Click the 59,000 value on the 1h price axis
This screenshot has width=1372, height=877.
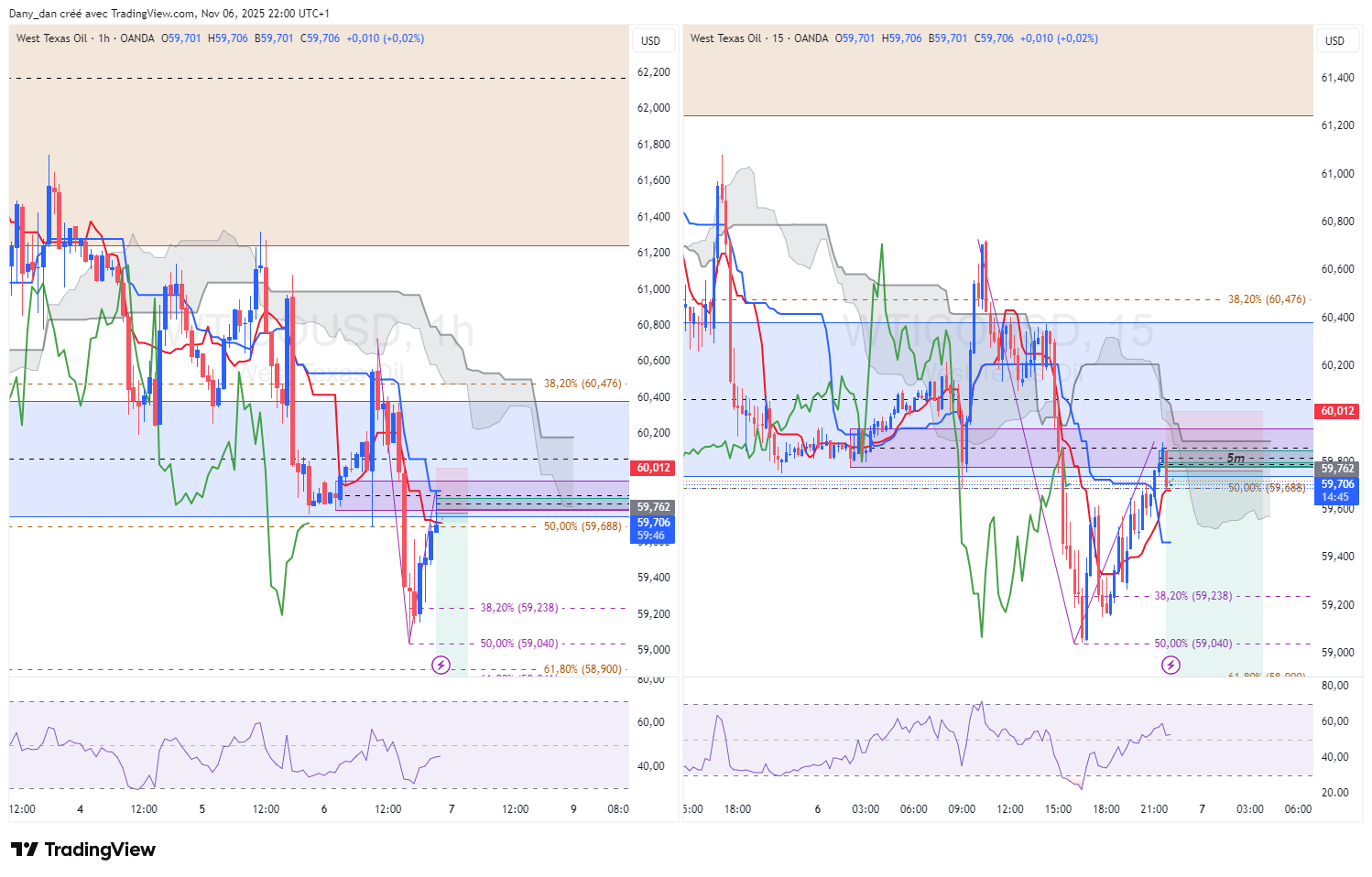click(x=654, y=650)
